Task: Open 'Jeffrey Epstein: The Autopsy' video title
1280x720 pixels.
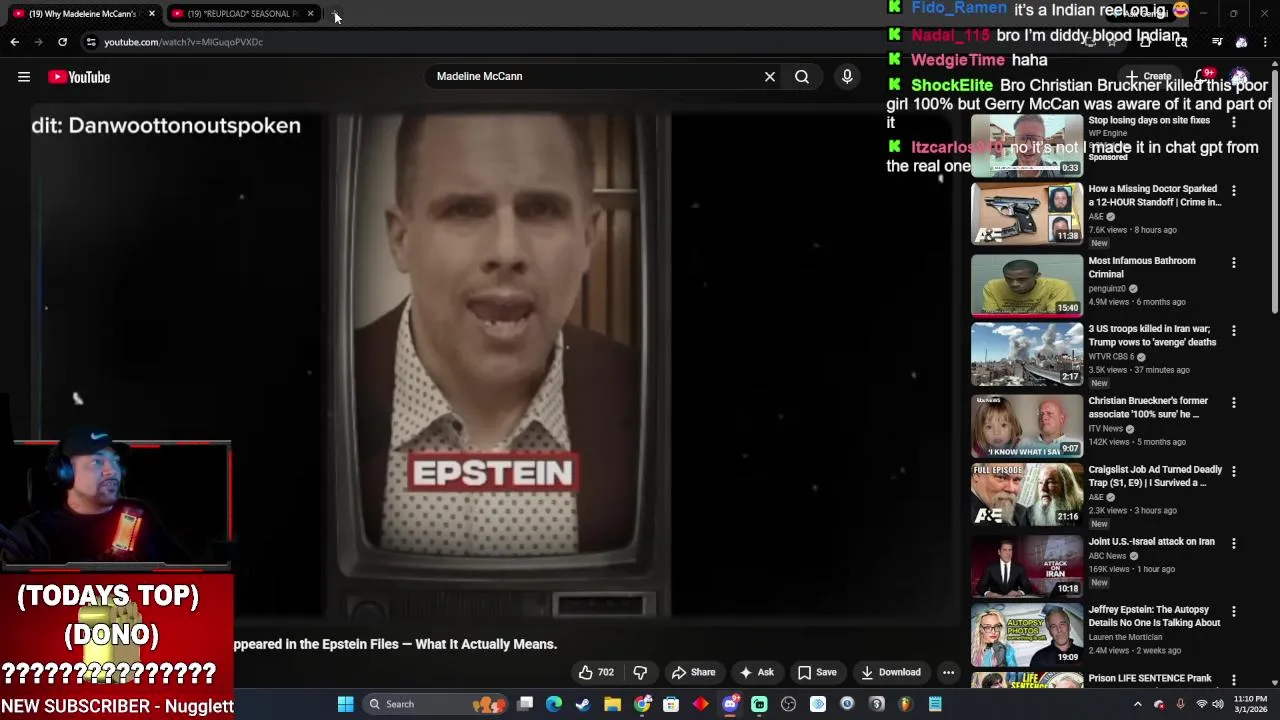Action: coord(1154,616)
